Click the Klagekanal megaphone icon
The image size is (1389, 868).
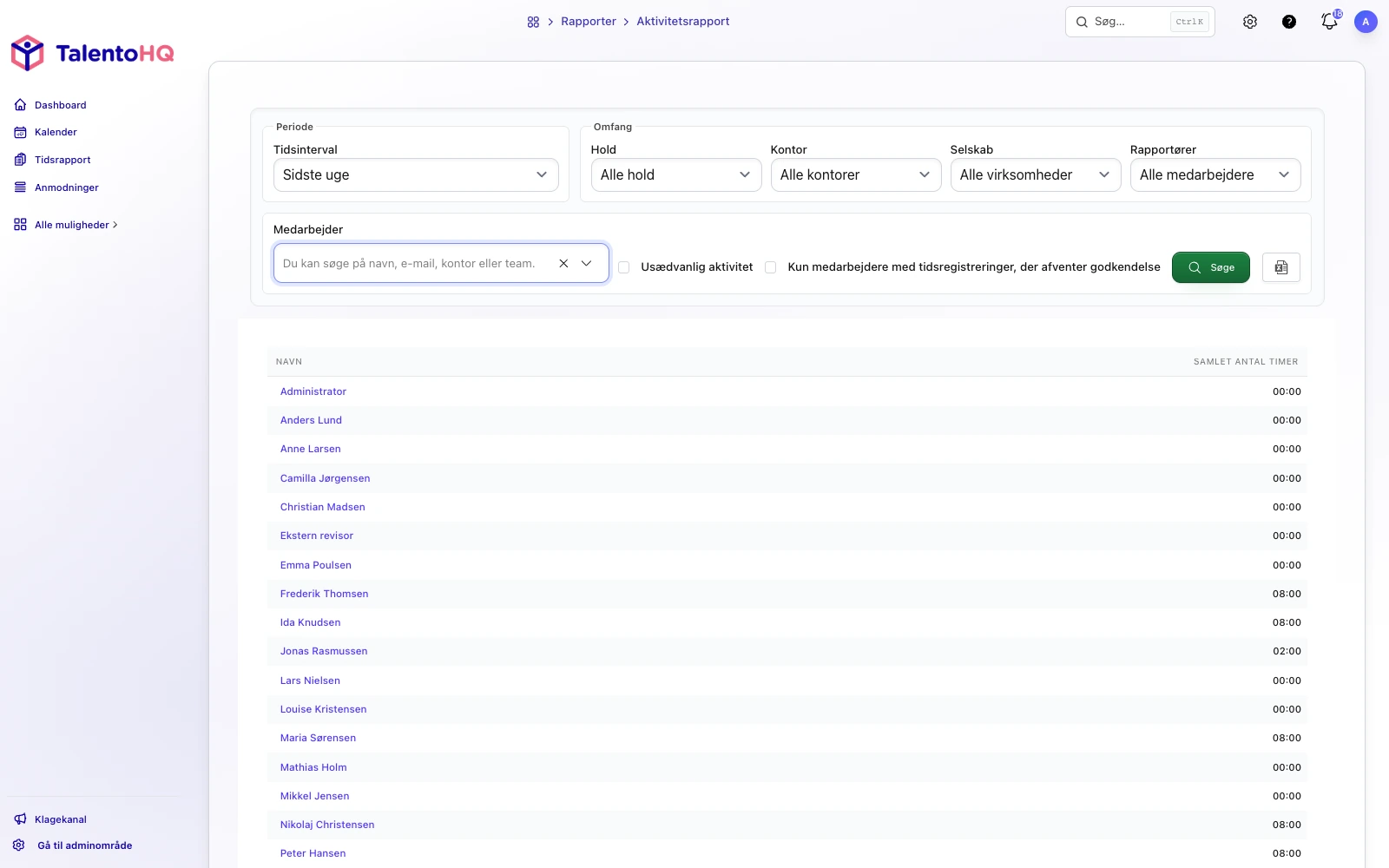tap(20, 819)
